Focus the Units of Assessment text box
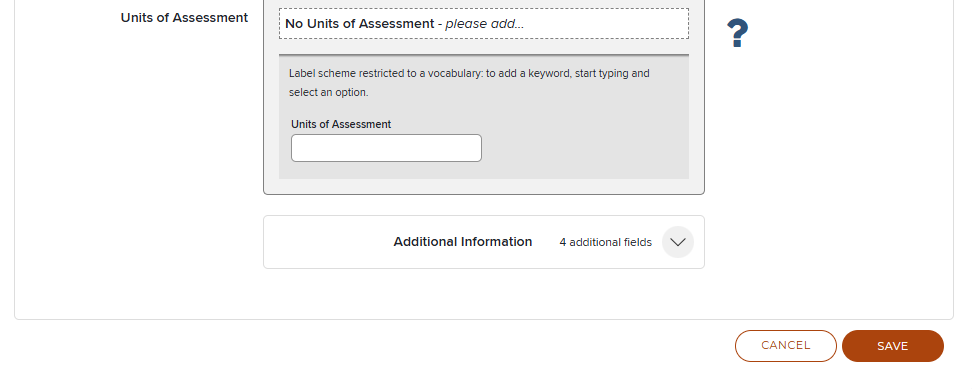Viewport: 972px width, 389px height. pos(386,148)
